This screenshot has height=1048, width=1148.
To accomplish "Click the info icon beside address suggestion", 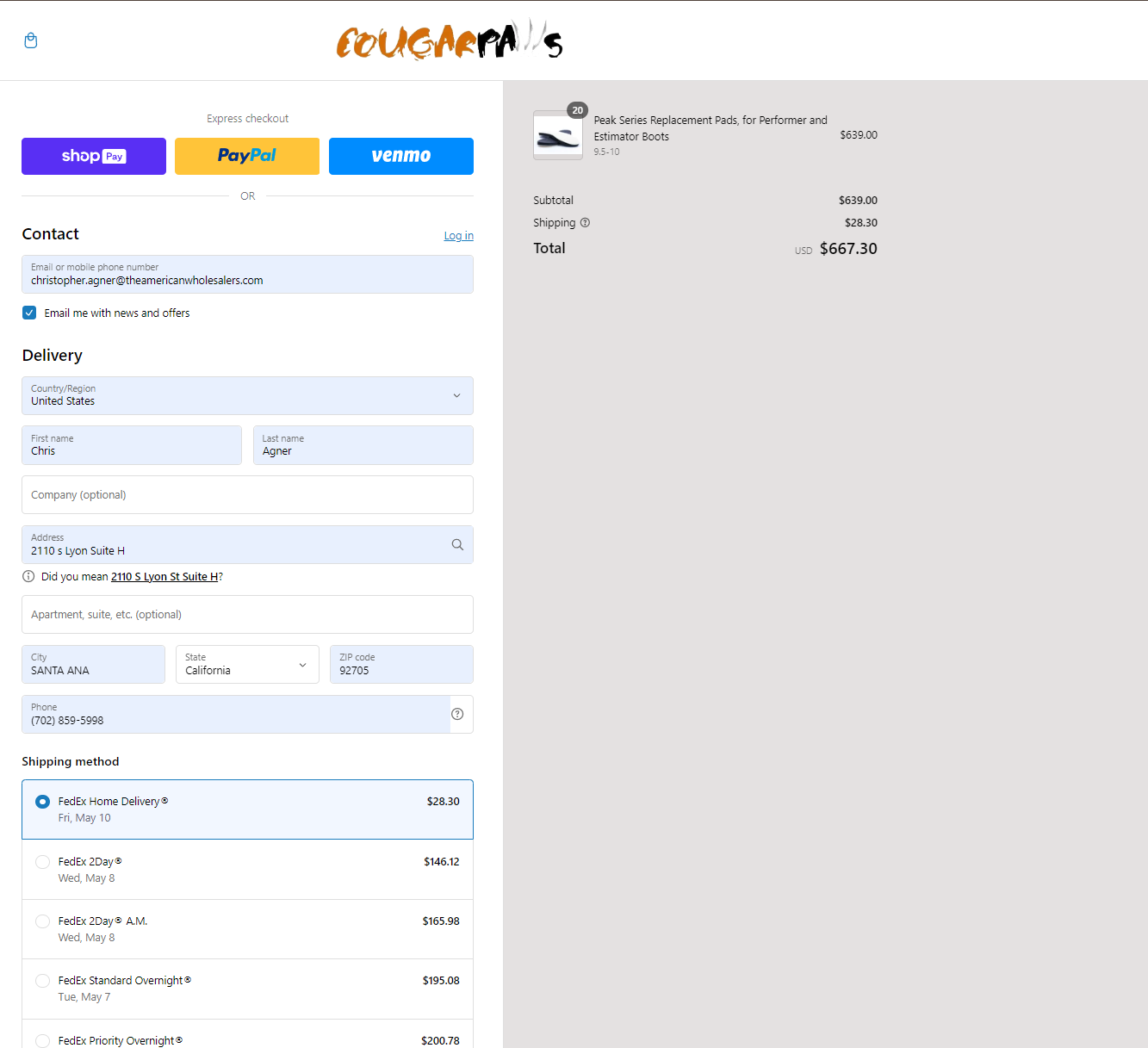I will 28,576.
